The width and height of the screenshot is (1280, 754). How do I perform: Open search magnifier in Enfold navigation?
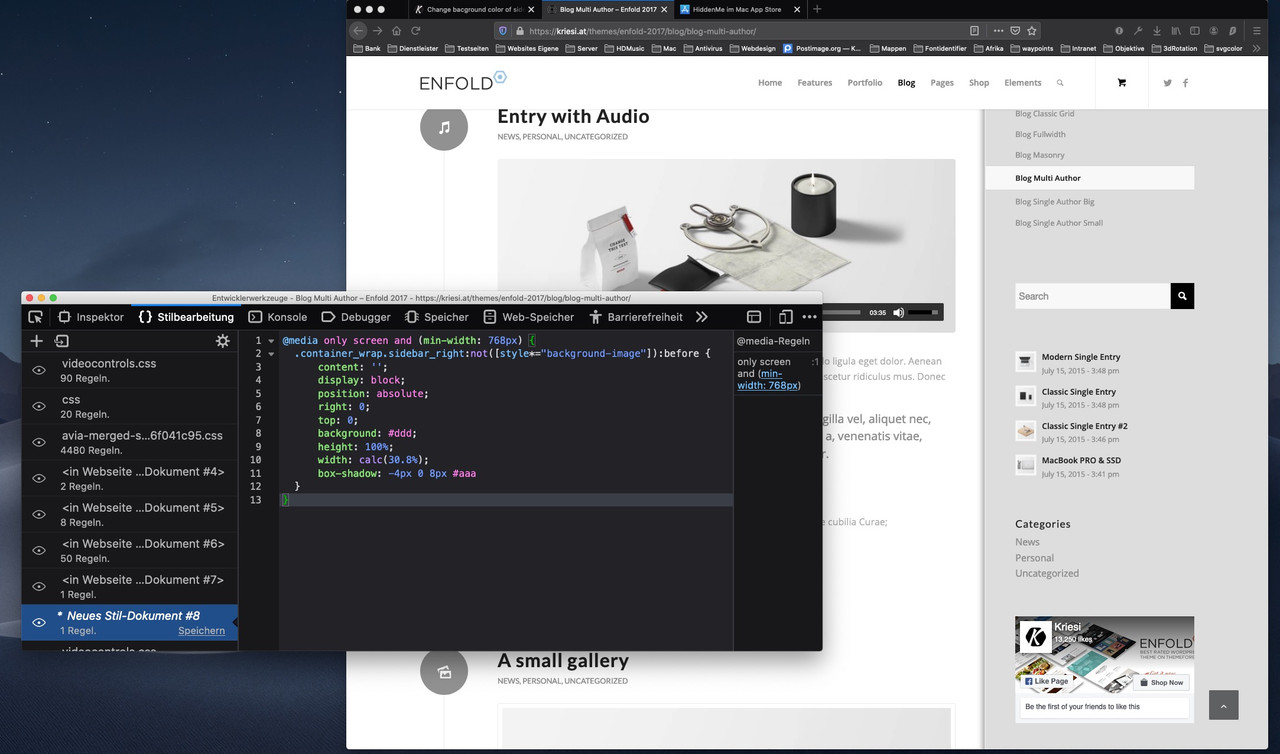[x=1060, y=82]
